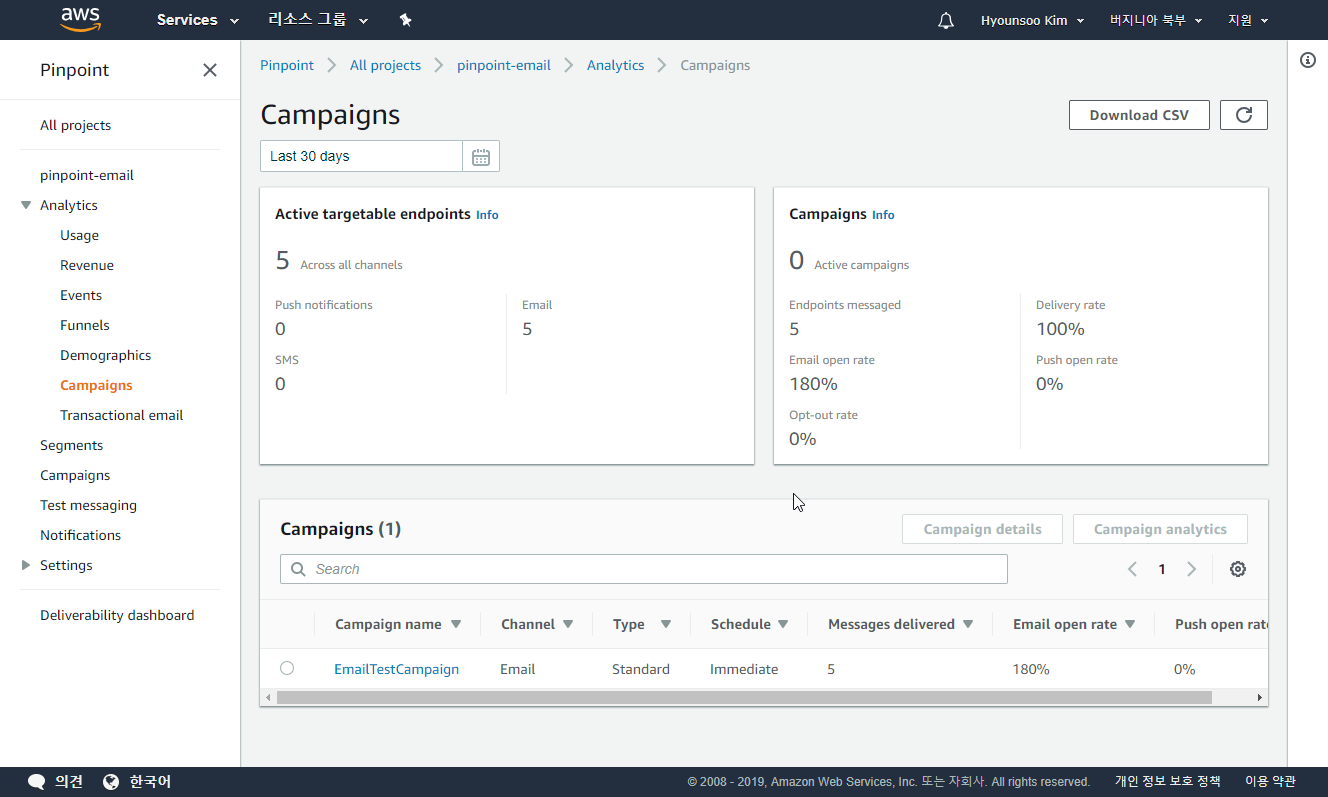Open the Hyounsoo Kim account dropdown
The image size is (1328, 797).
pos(1033,20)
